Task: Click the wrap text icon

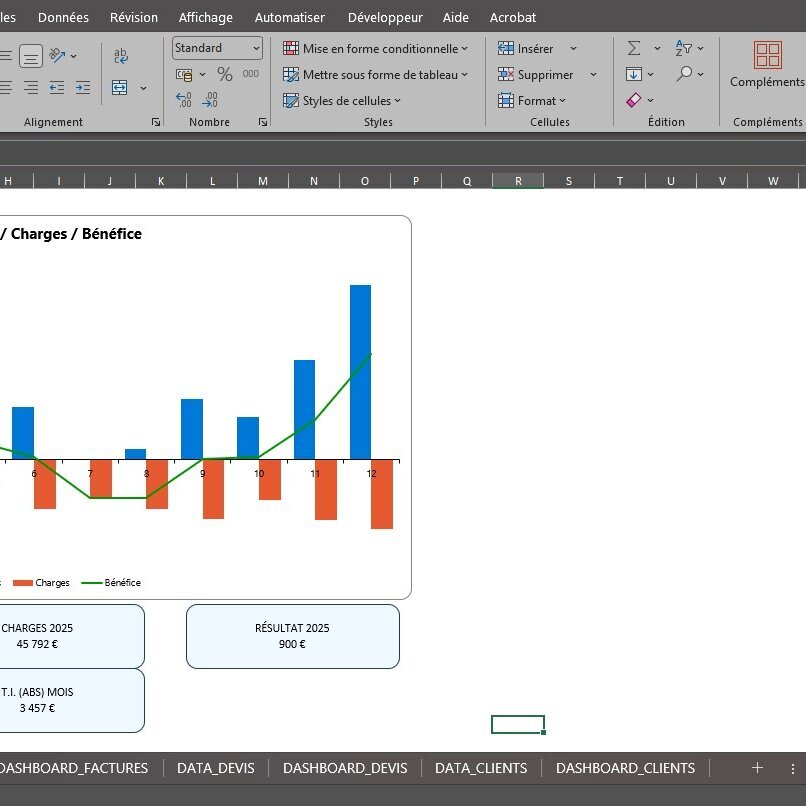Action: click(120, 56)
